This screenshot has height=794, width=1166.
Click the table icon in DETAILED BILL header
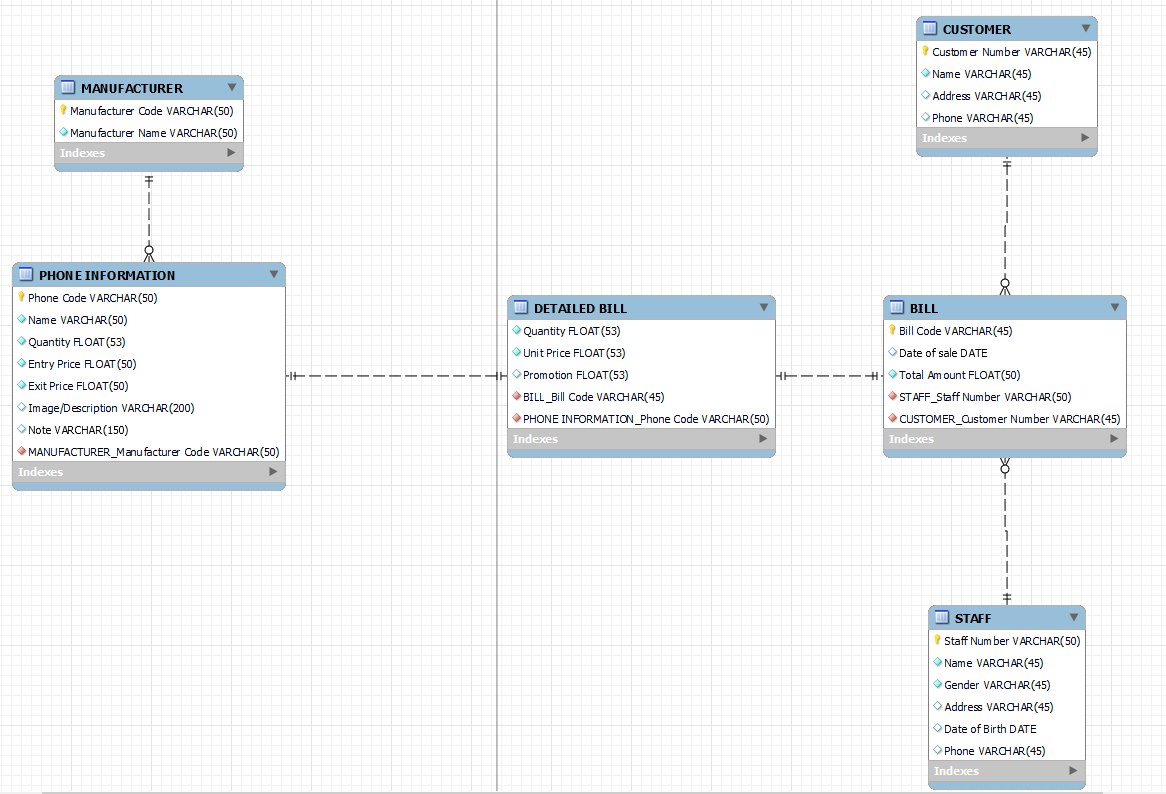click(521, 307)
